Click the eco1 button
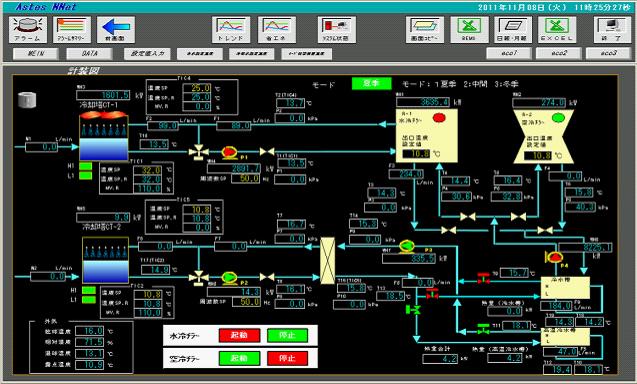637x384 pixels. point(509,53)
